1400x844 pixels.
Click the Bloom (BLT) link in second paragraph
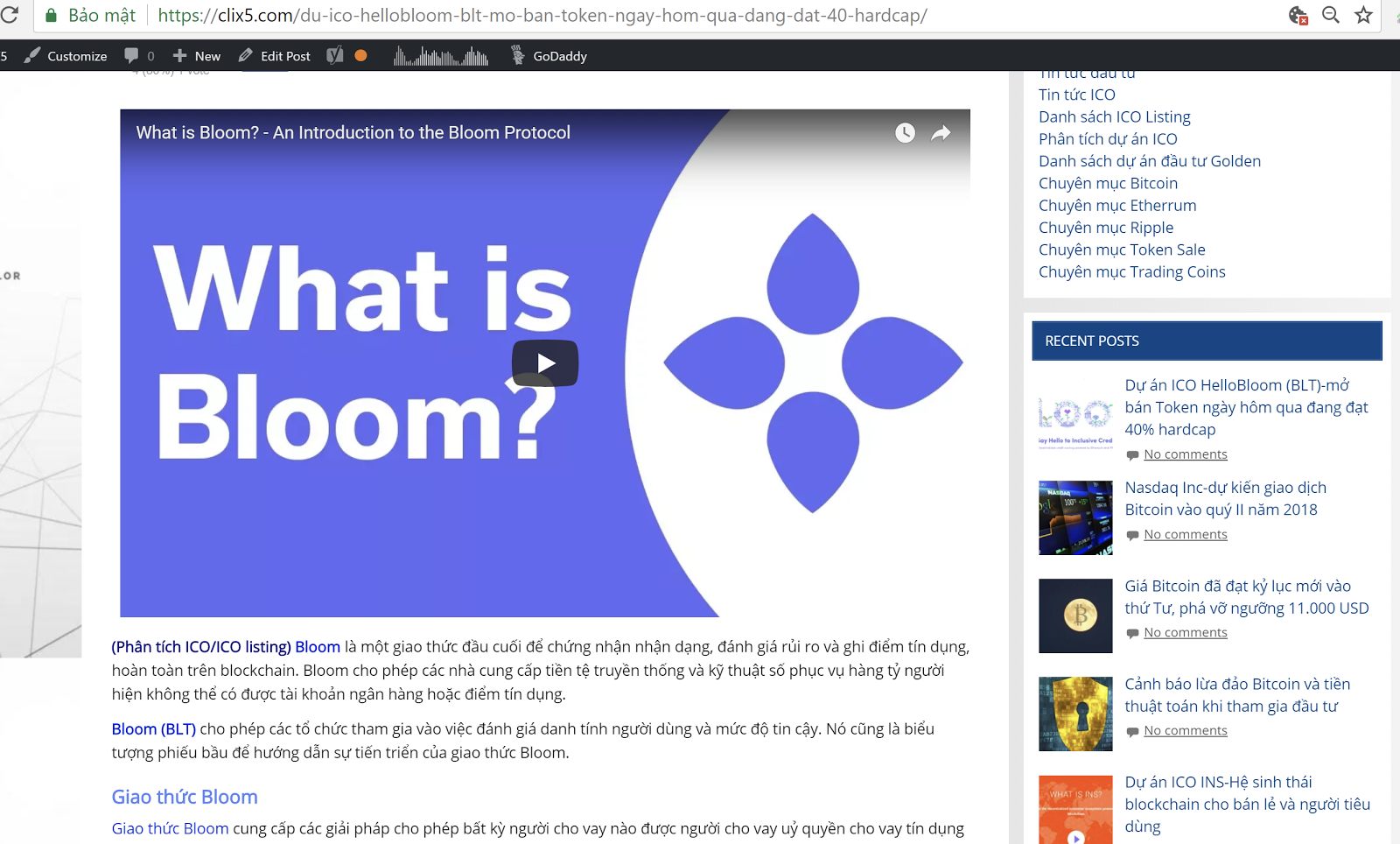click(154, 729)
